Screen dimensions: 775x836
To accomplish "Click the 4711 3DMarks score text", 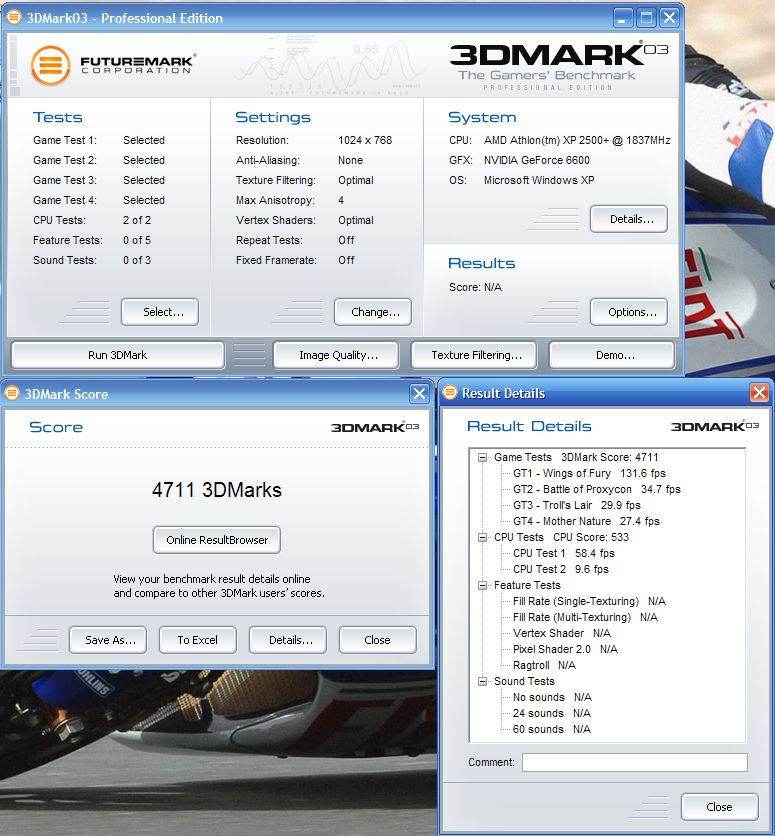I will tap(217, 490).
